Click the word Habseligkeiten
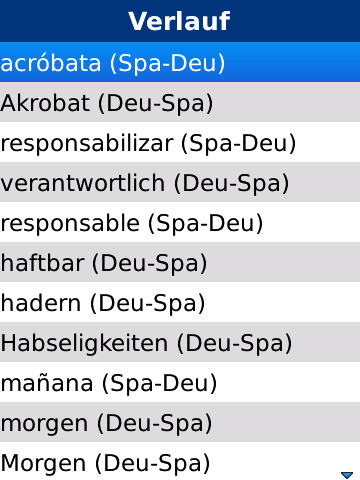The image size is (360, 480). coord(84,344)
